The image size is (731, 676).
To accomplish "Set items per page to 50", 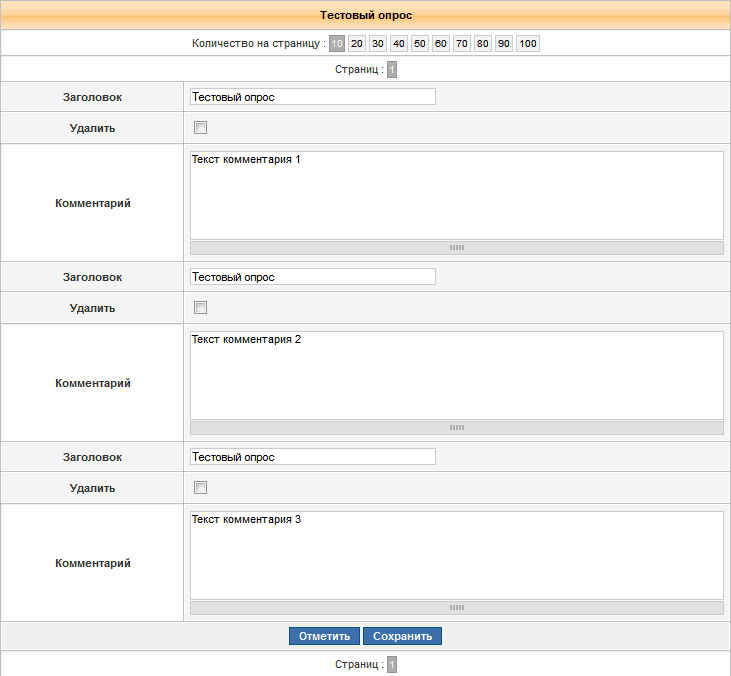I will click(x=419, y=44).
